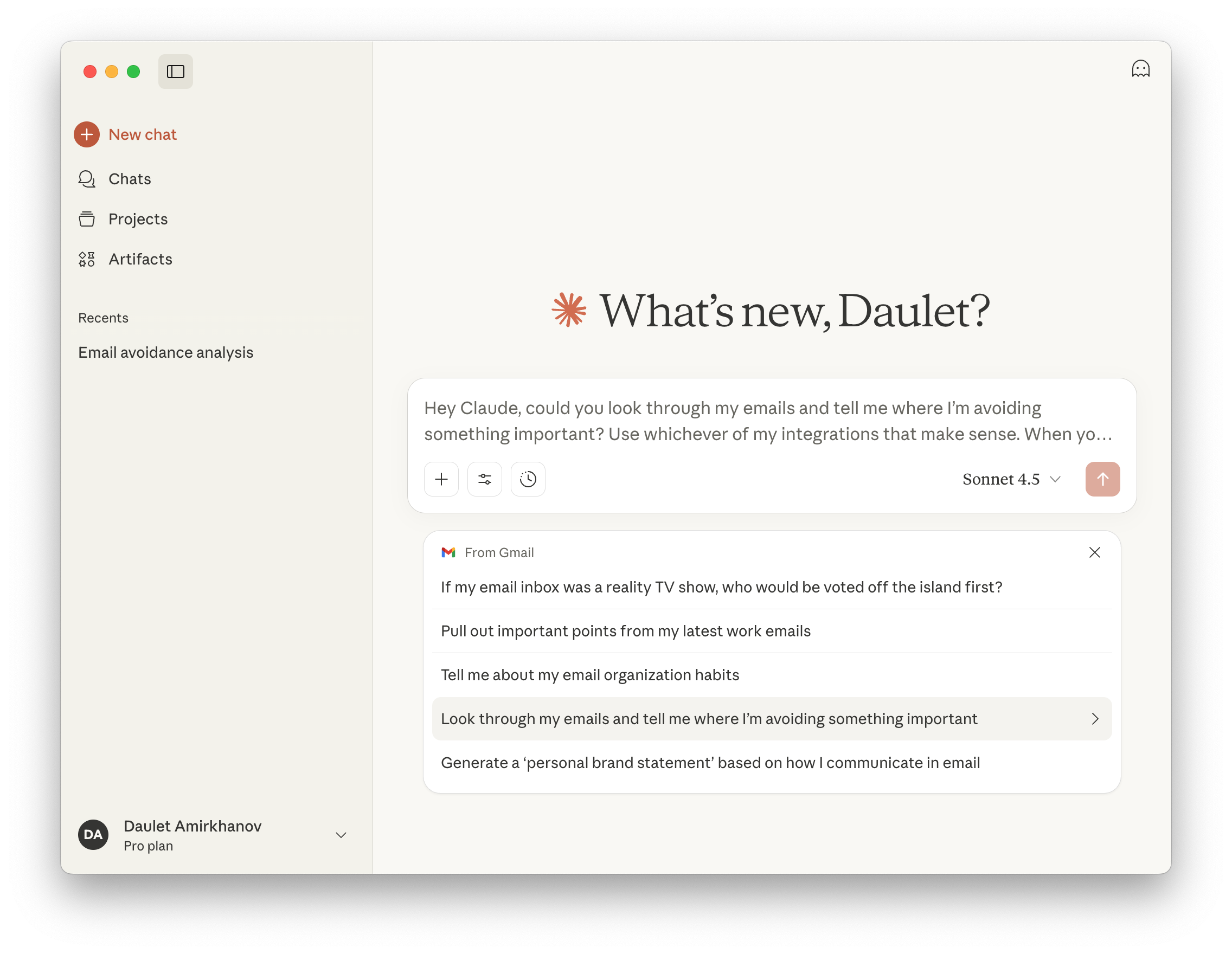The image size is (1232, 954).
Task: Expand the Daulet Amirkhanov account menu
Action: (x=341, y=835)
